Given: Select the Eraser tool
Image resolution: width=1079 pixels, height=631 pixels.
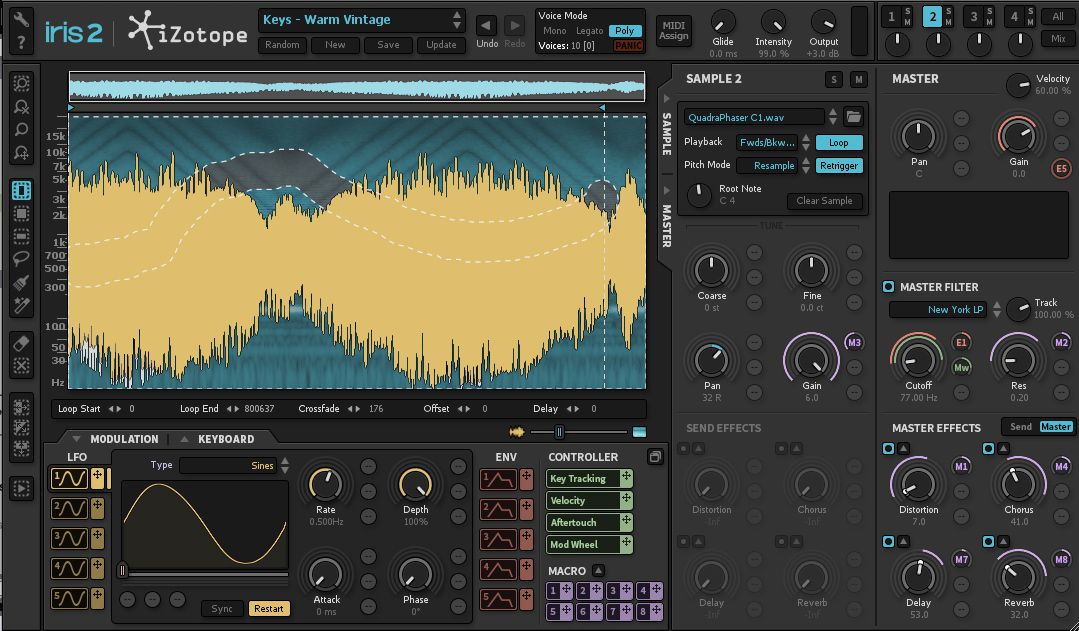Looking at the screenshot, I should pyautogui.click(x=21, y=343).
